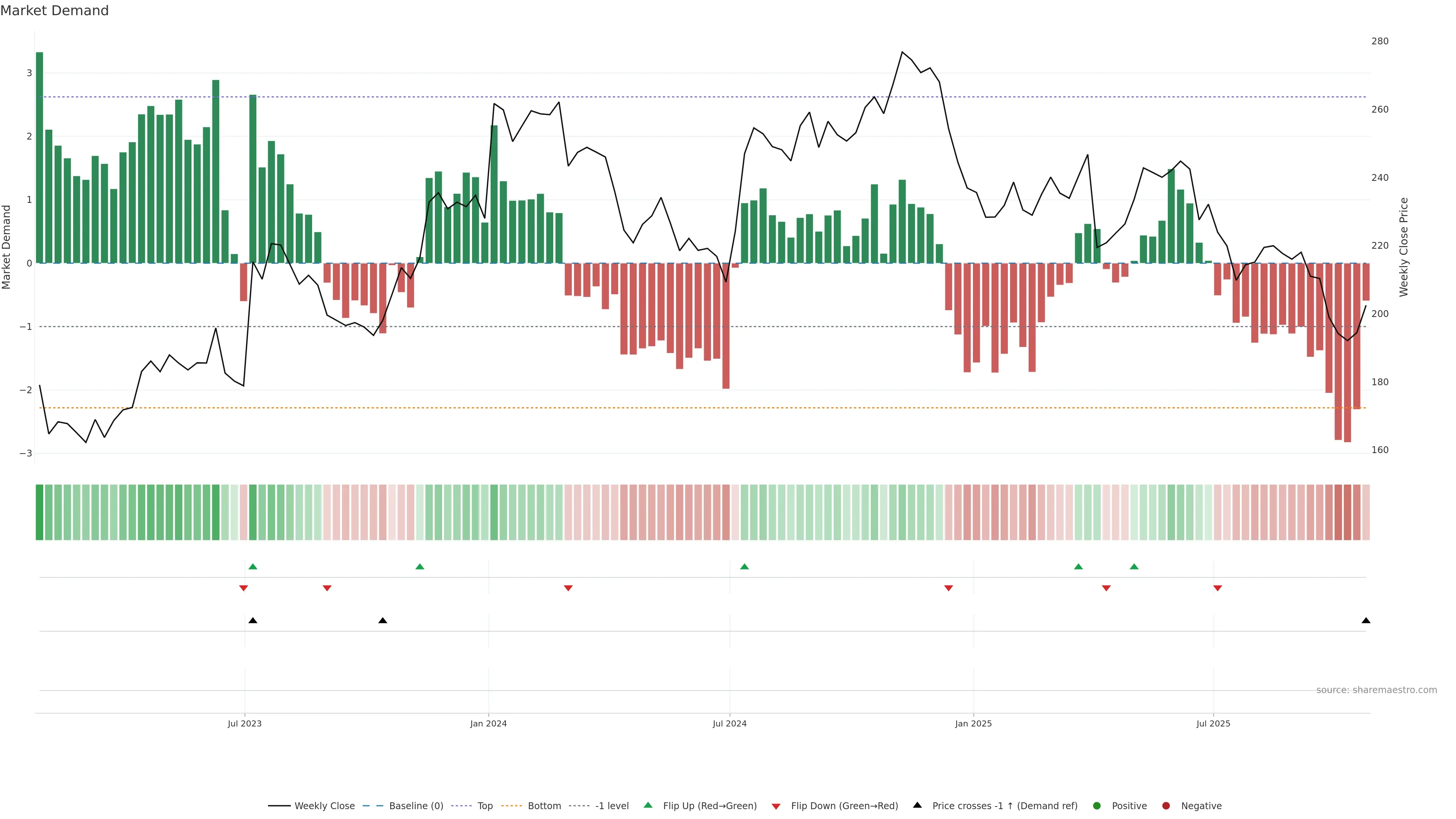
Task: Click the Negative red circle legend icon
Action: pos(1166,806)
